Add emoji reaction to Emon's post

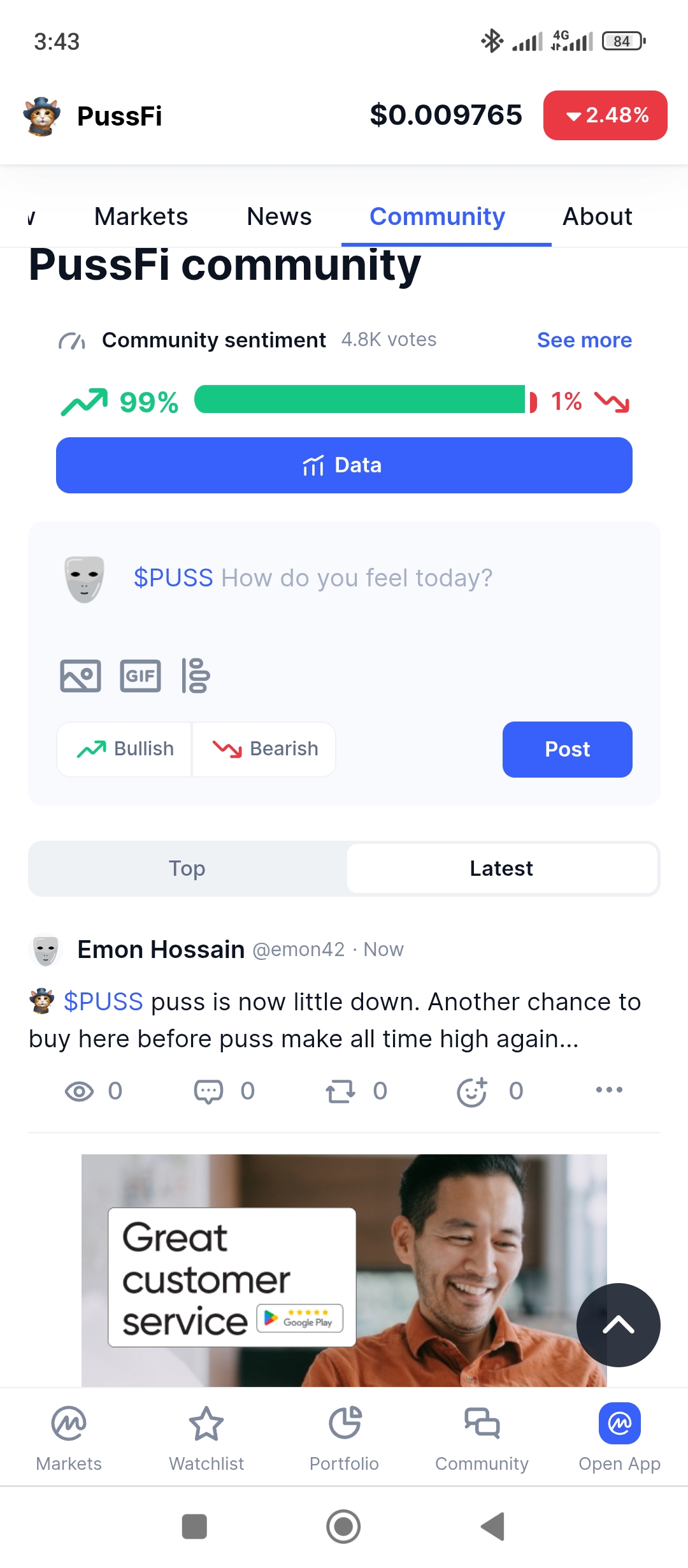point(472,1091)
